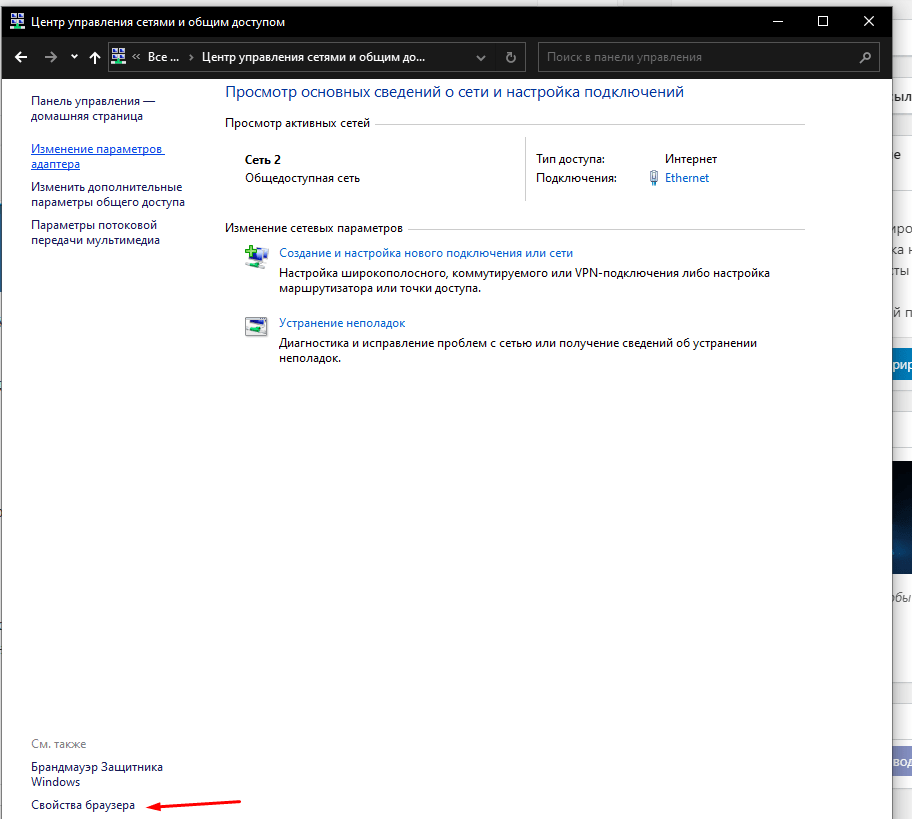Click the forward navigation arrow
Image resolution: width=912 pixels, height=819 pixels.
point(50,58)
